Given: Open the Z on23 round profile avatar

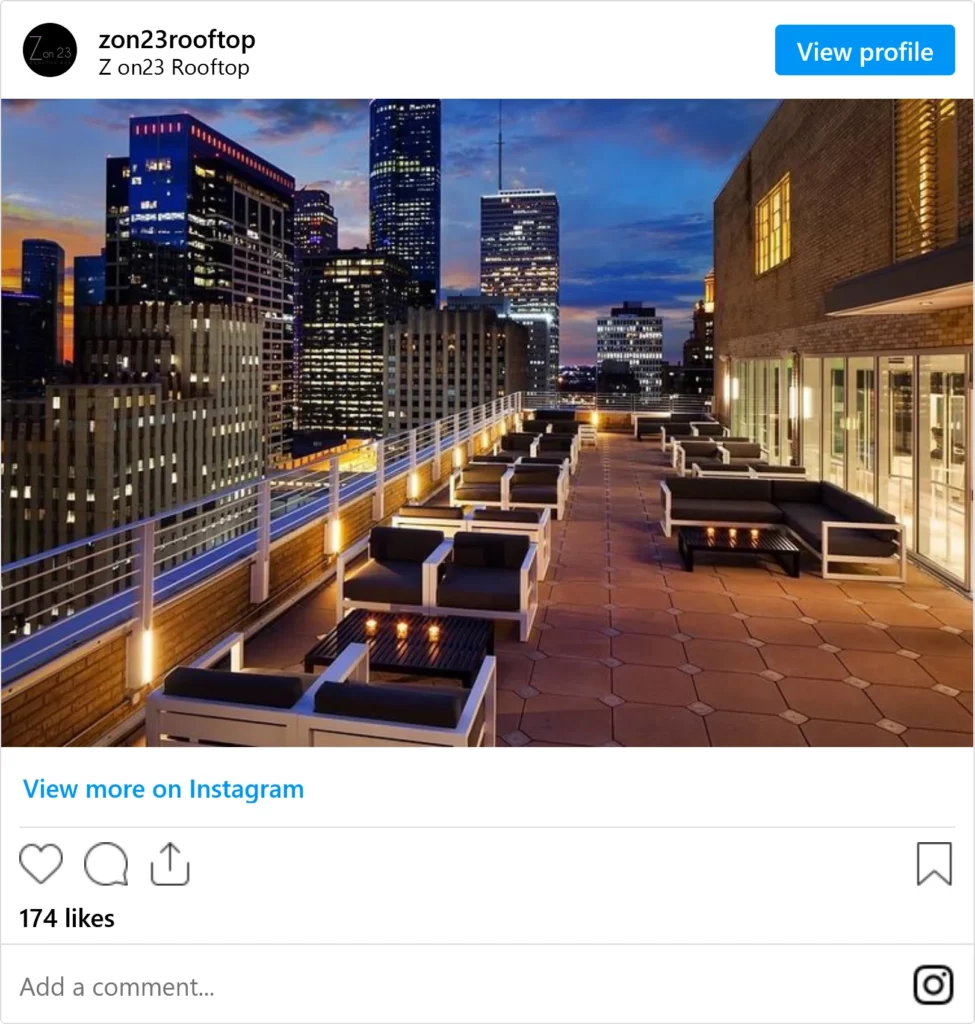Looking at the screenshot, I should pyautogui.click(x=50, y=50).
